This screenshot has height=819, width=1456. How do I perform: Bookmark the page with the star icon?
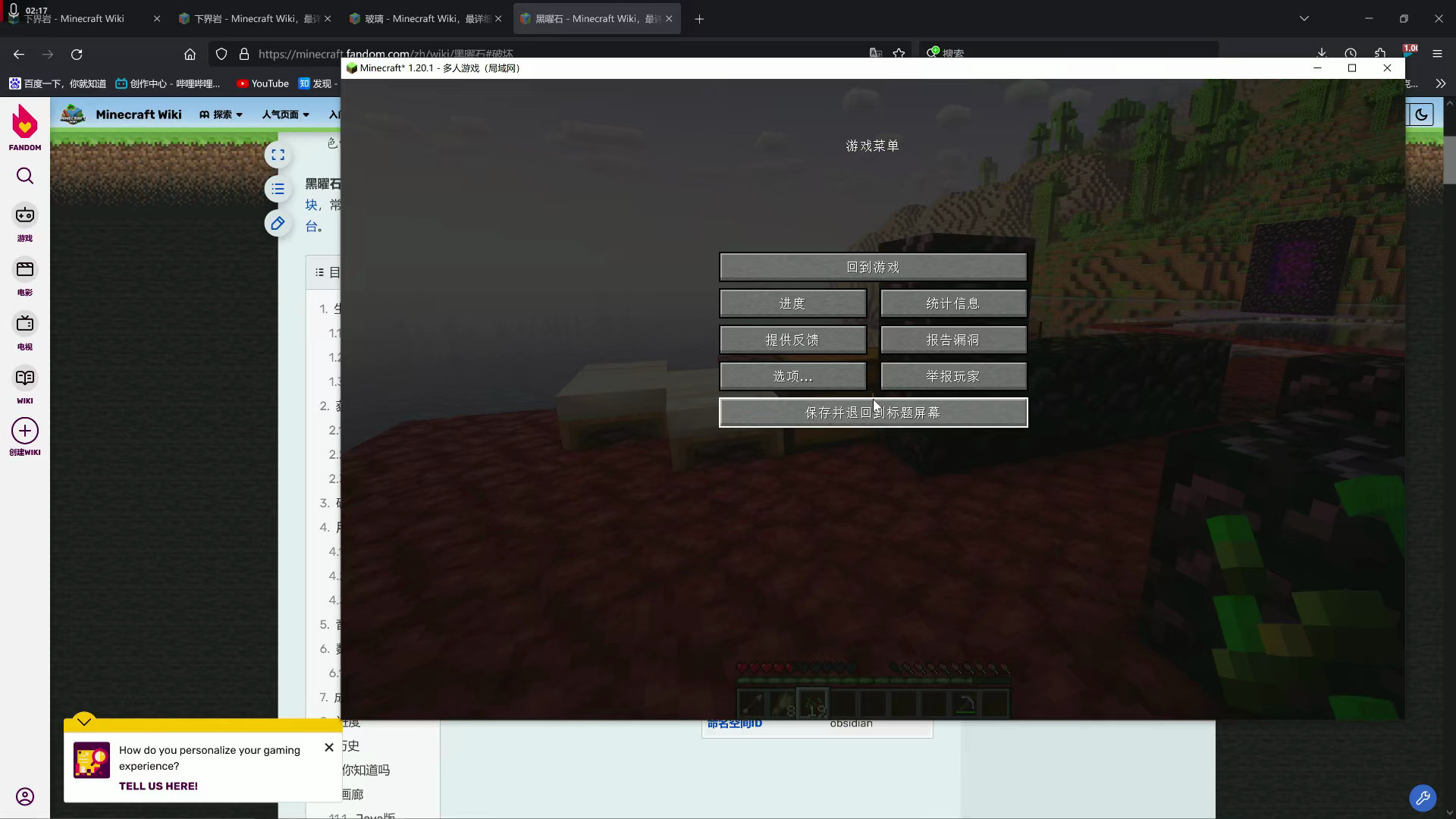point(899,53)
